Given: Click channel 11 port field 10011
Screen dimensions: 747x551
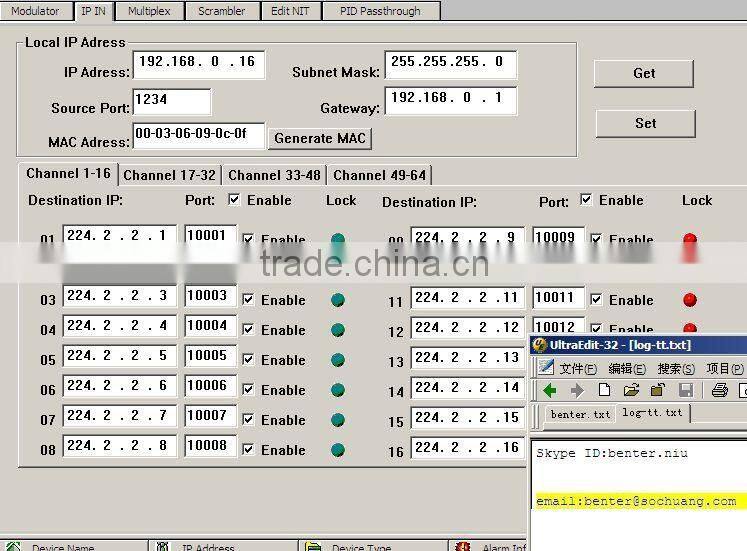Looking at the screenshot, I should [558, 298].
